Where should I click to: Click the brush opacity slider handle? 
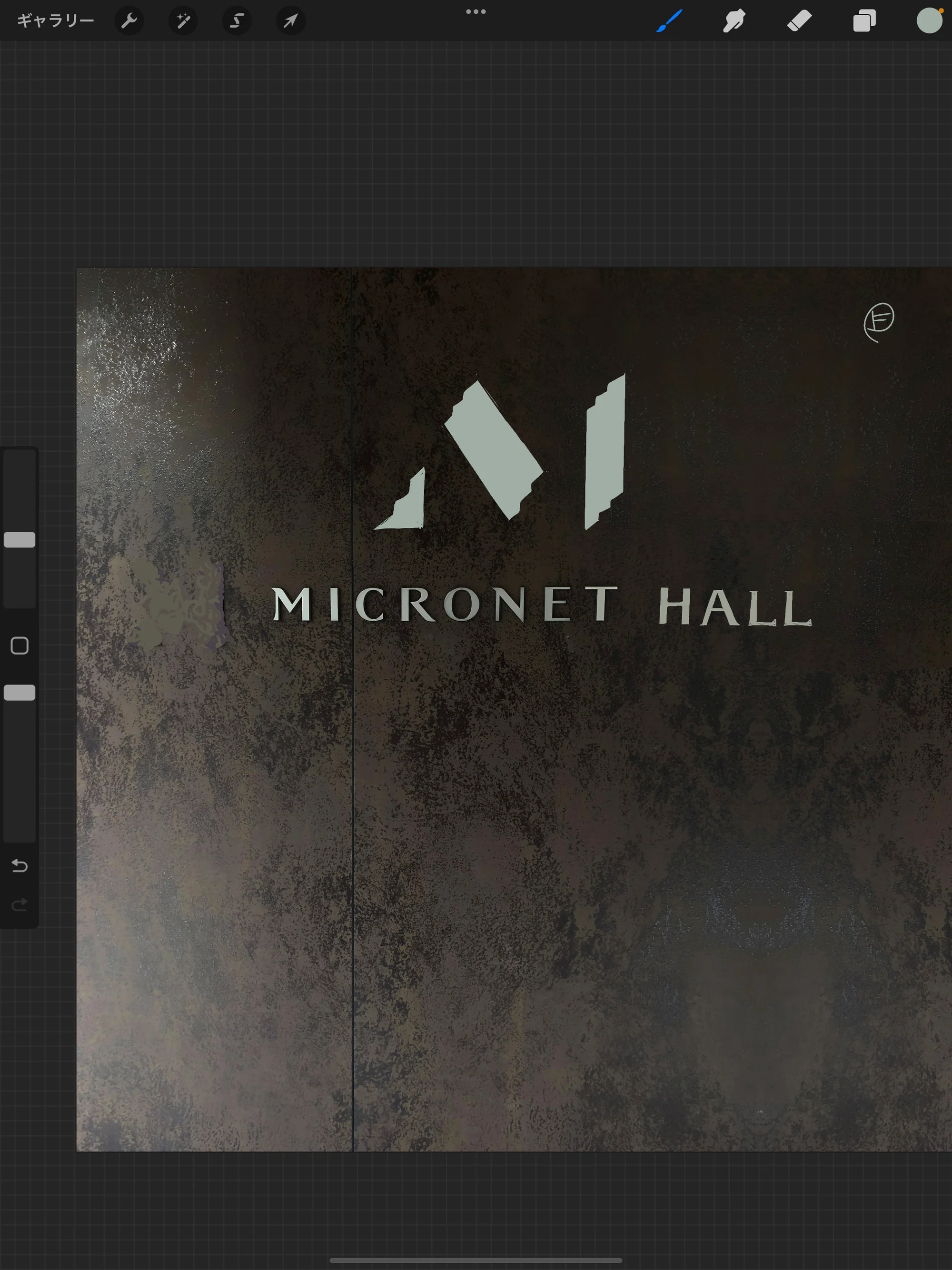coord(20,693)
